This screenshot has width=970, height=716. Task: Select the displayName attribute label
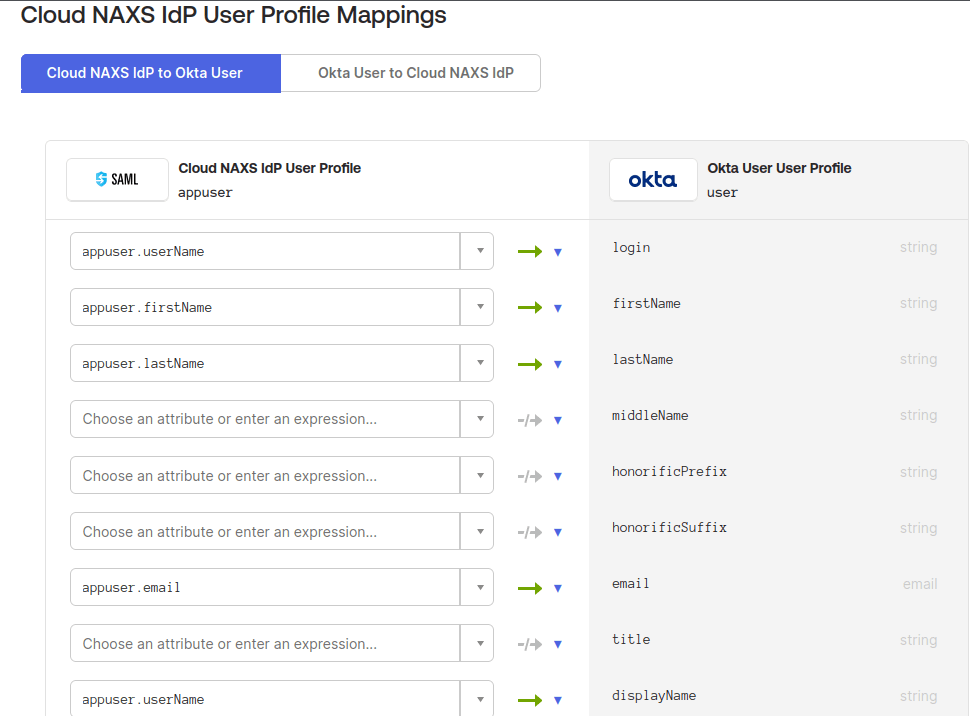coord(654,696)
